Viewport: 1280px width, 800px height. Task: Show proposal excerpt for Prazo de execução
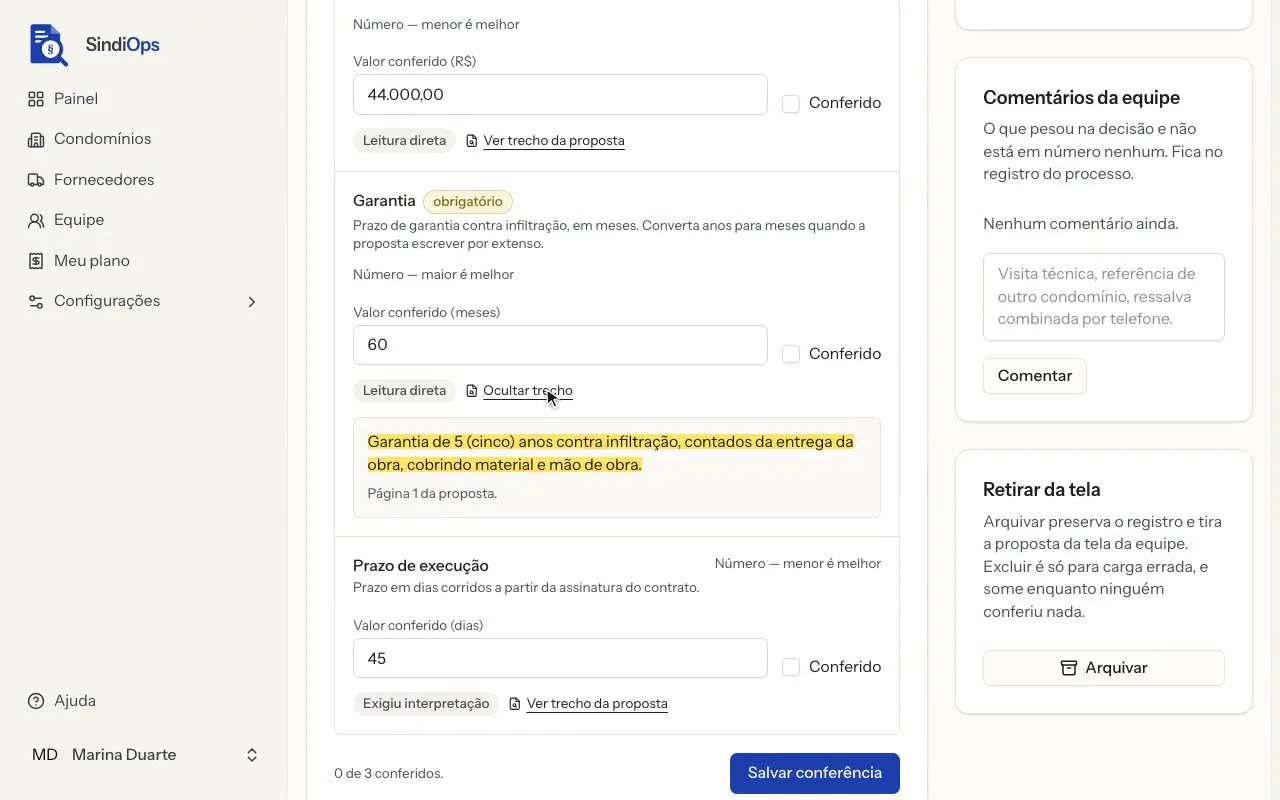tap(597, 704)
